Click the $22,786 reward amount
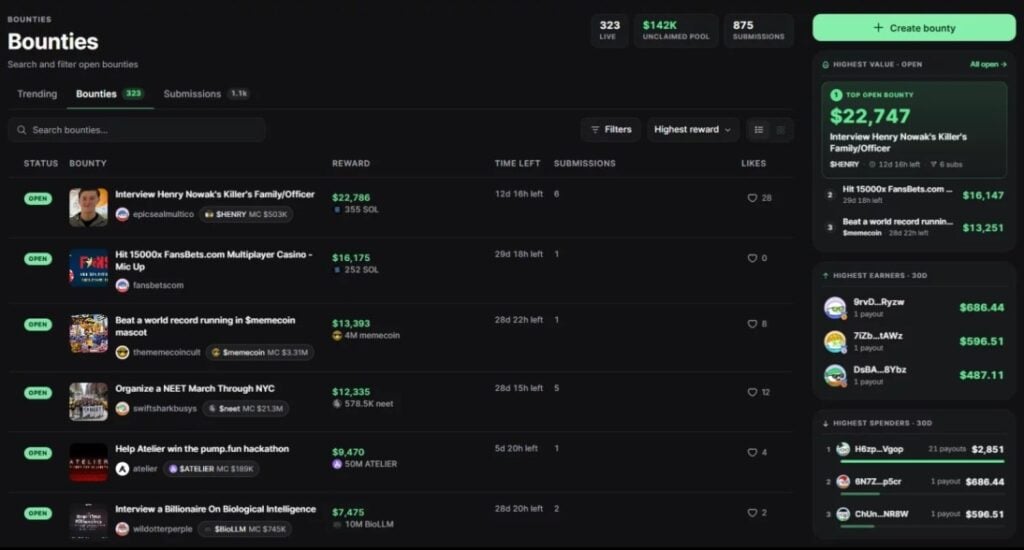This screenshot has width=1024, height=550. pyautogui.click(x=351, y=197)
